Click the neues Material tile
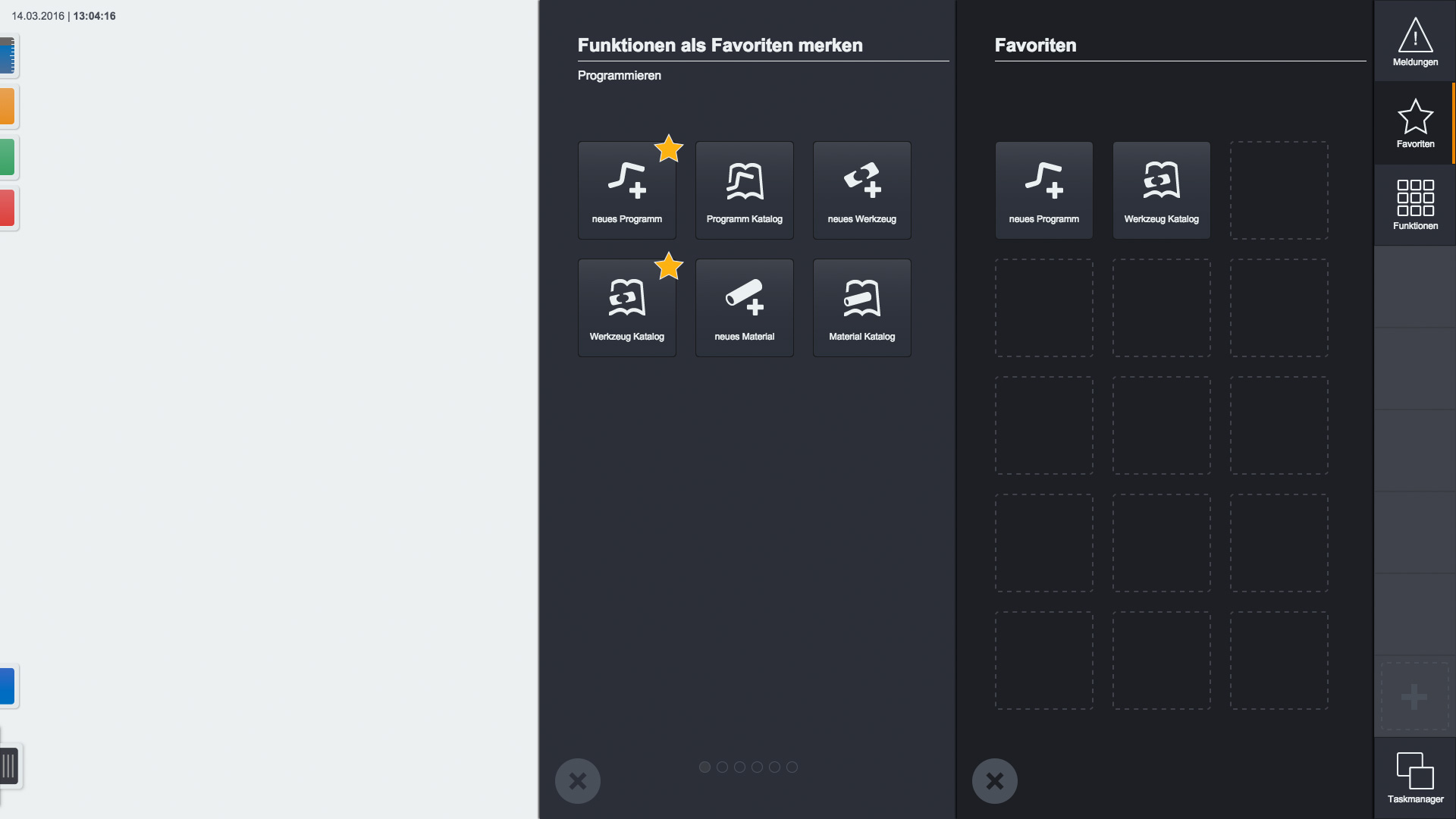This screenshot has height=819, width=1456. coord(744,308)
